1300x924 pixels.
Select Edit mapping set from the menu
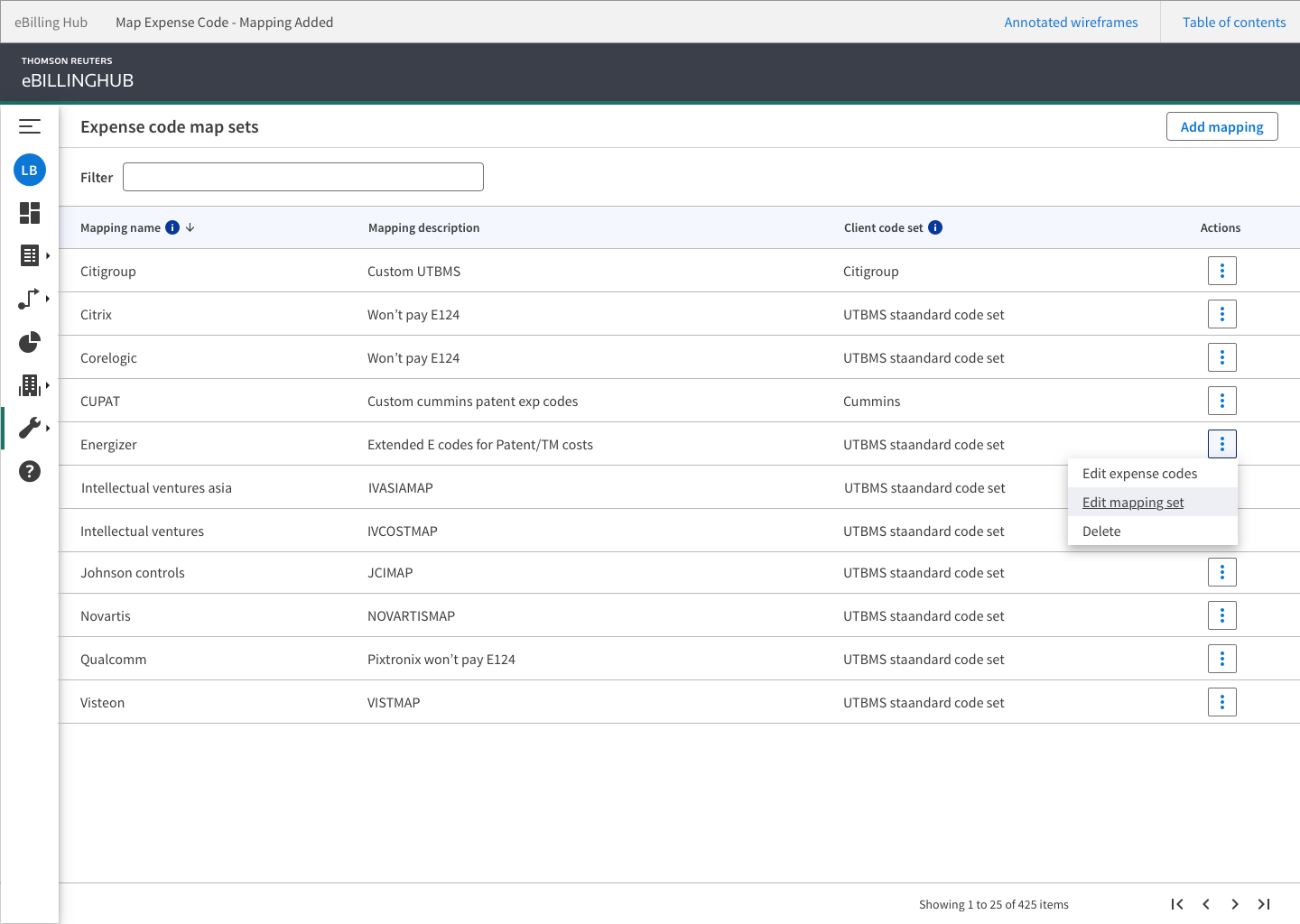[1152, 502]
